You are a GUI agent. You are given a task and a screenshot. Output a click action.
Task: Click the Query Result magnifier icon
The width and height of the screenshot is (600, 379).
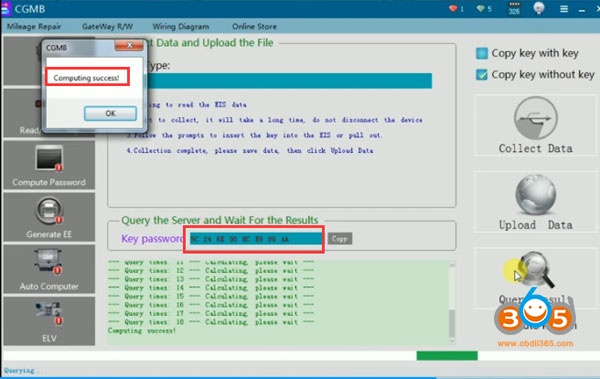pos(535,270)
